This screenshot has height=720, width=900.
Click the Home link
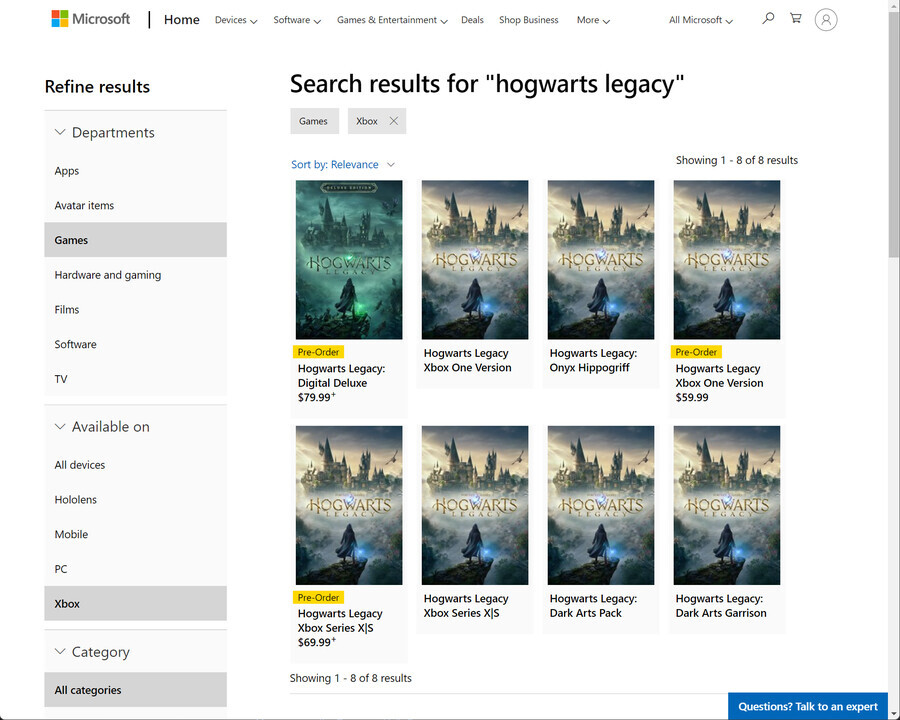tap(181, 20)
